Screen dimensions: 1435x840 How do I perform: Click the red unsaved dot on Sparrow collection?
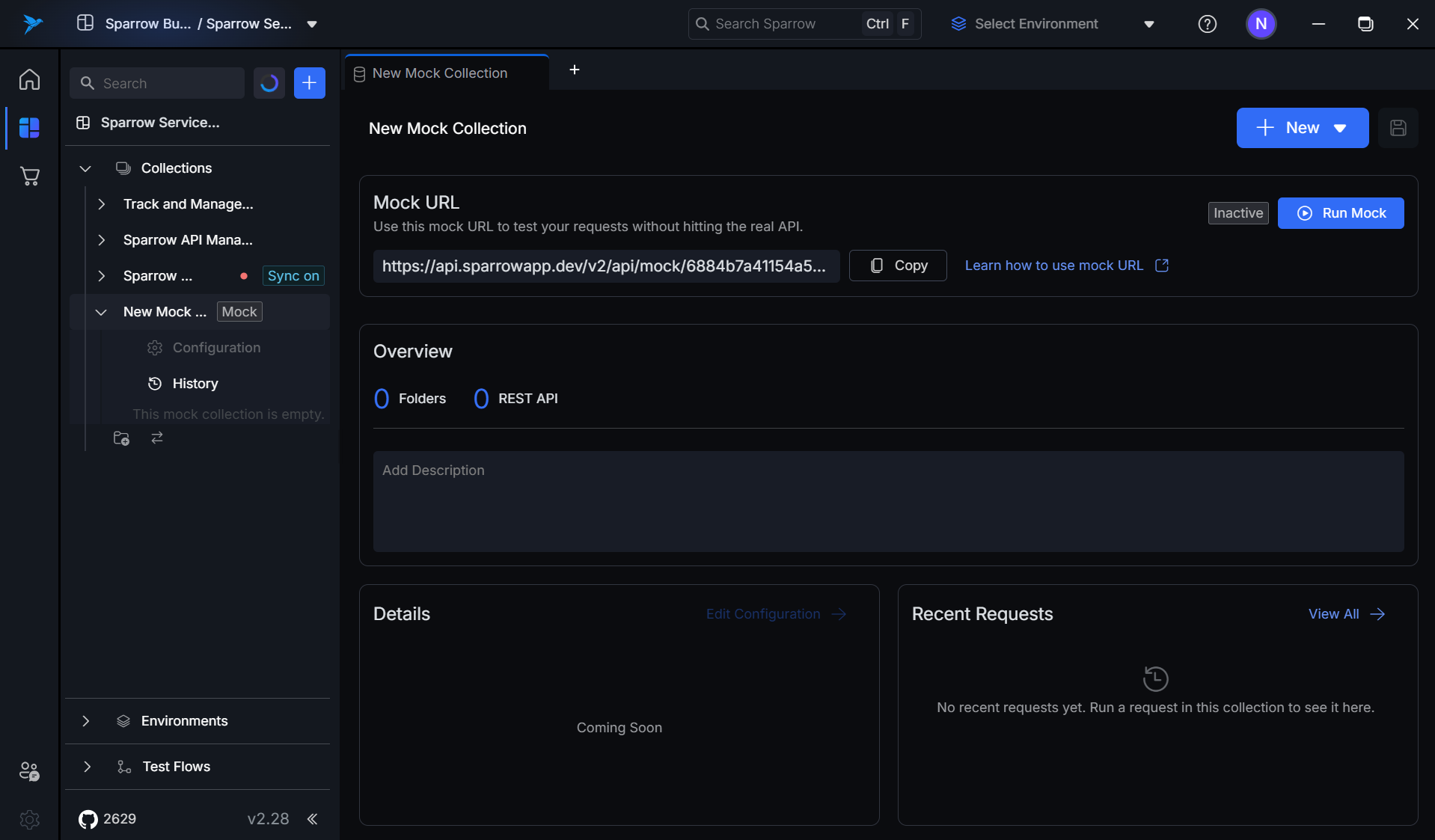(x=244, y=276)
